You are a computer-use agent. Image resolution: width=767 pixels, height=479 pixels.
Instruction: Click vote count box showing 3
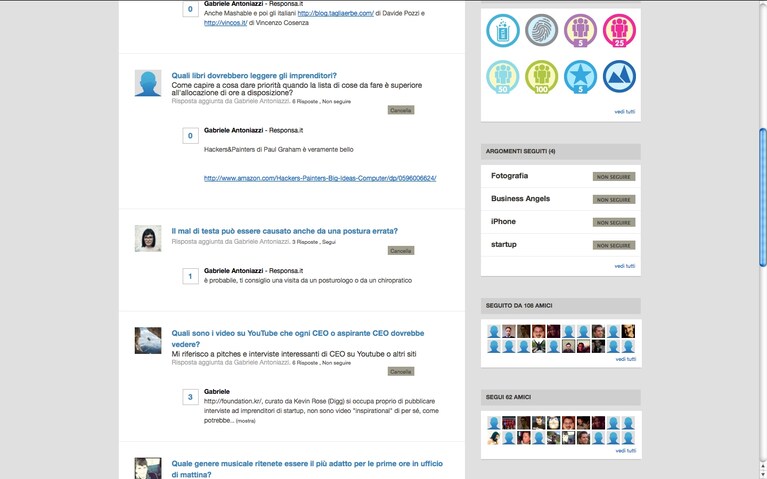(190, 397)
